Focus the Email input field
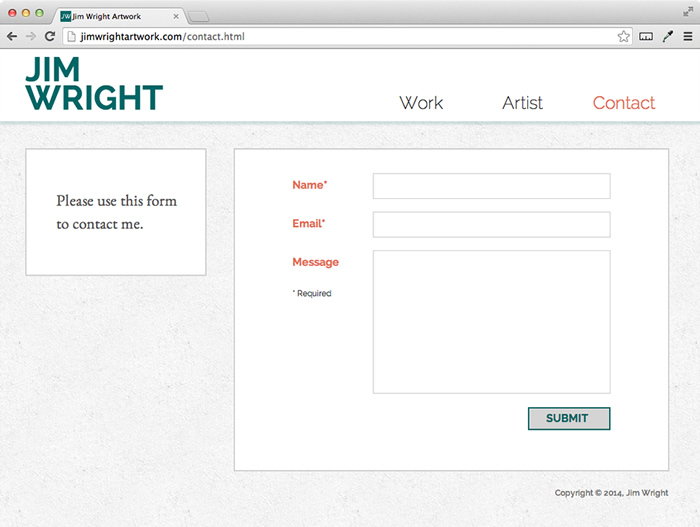 click(491, 224)
